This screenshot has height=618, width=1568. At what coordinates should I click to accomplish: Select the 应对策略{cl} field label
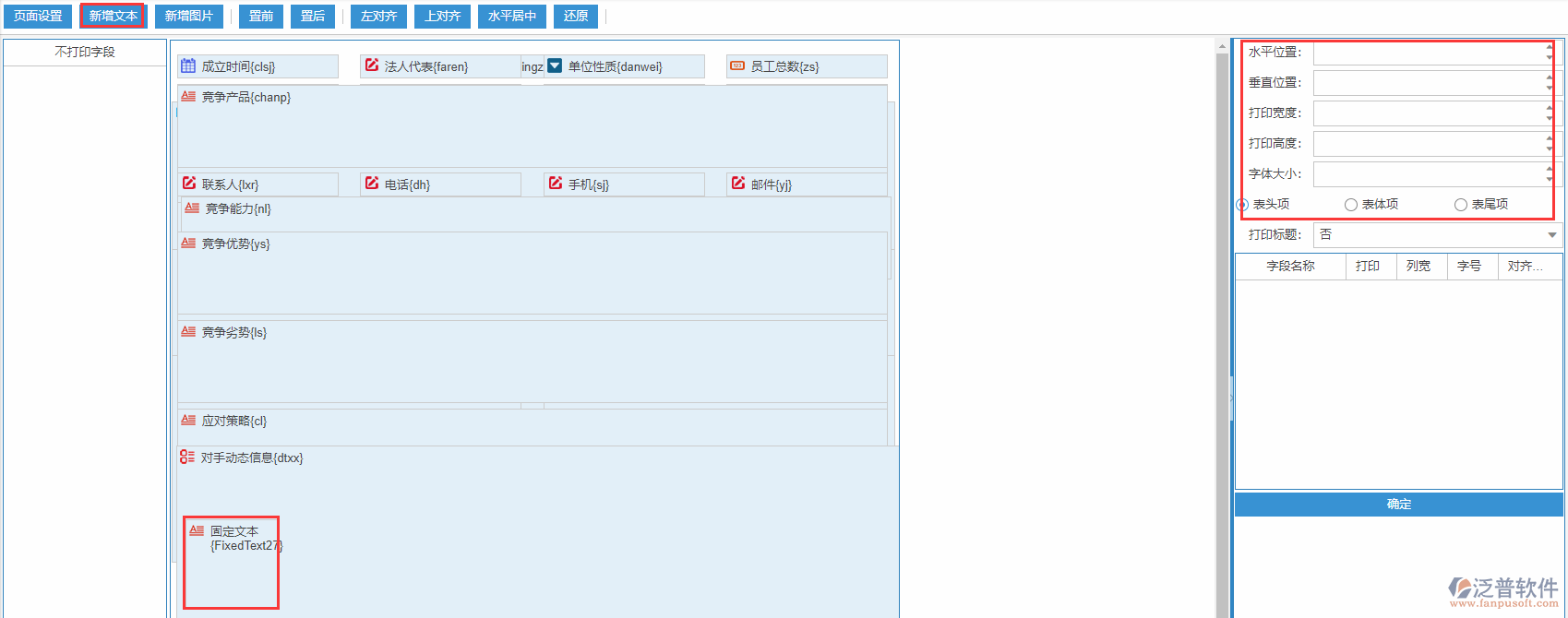(234, 421)
